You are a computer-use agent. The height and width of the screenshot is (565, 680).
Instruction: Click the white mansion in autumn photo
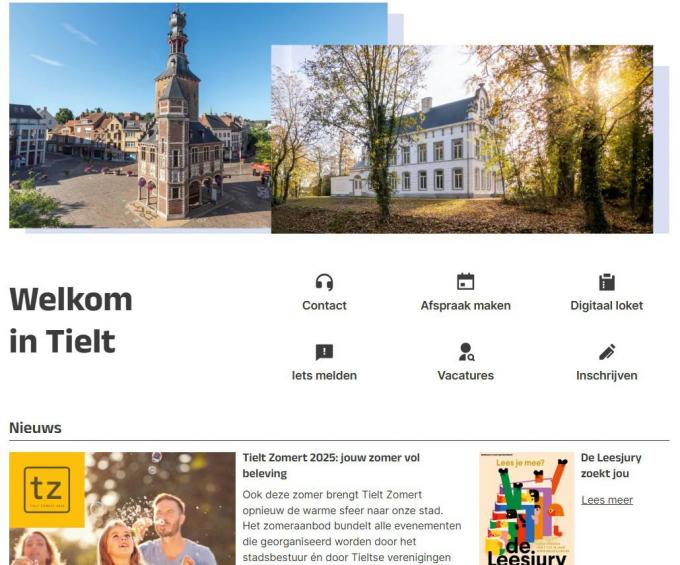(x=462, y=139)
